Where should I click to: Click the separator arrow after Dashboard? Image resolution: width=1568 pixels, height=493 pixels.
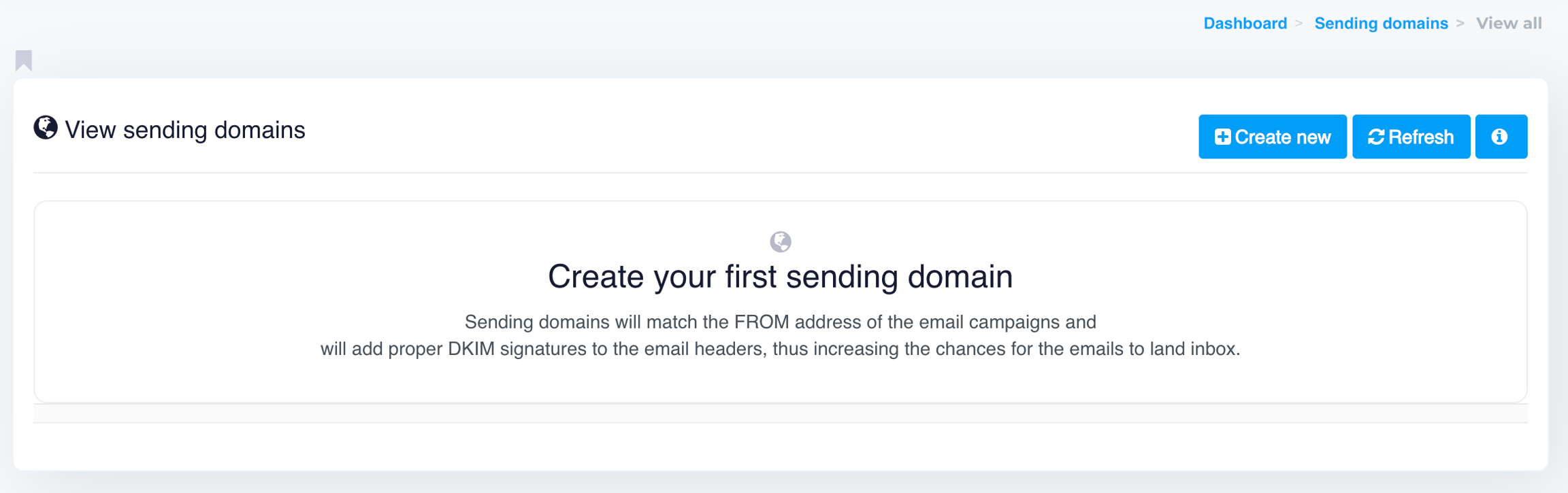pos(1299,24)
